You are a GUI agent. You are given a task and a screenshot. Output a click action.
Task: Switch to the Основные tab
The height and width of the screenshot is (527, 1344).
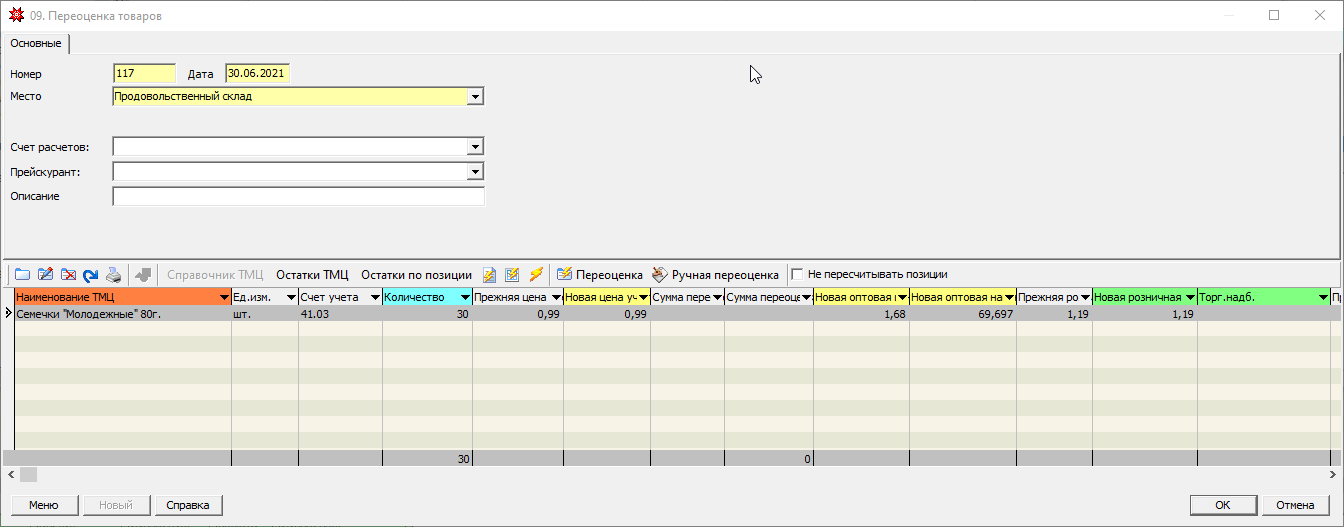37,43
